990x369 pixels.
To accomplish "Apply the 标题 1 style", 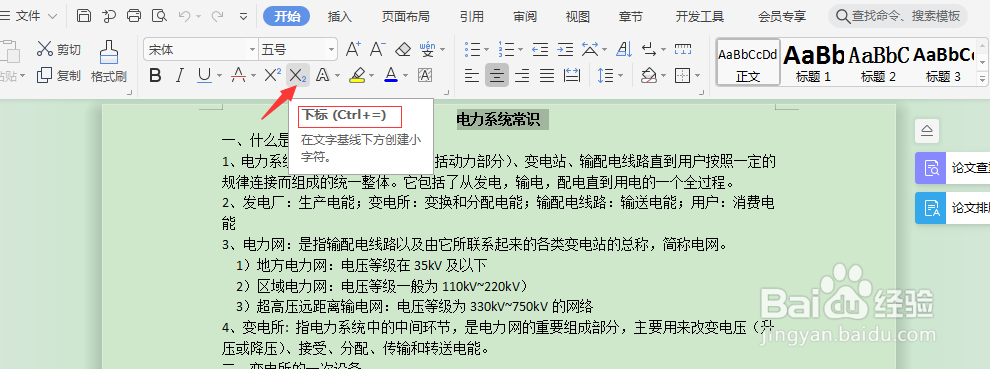I will (x=813, y=62).
